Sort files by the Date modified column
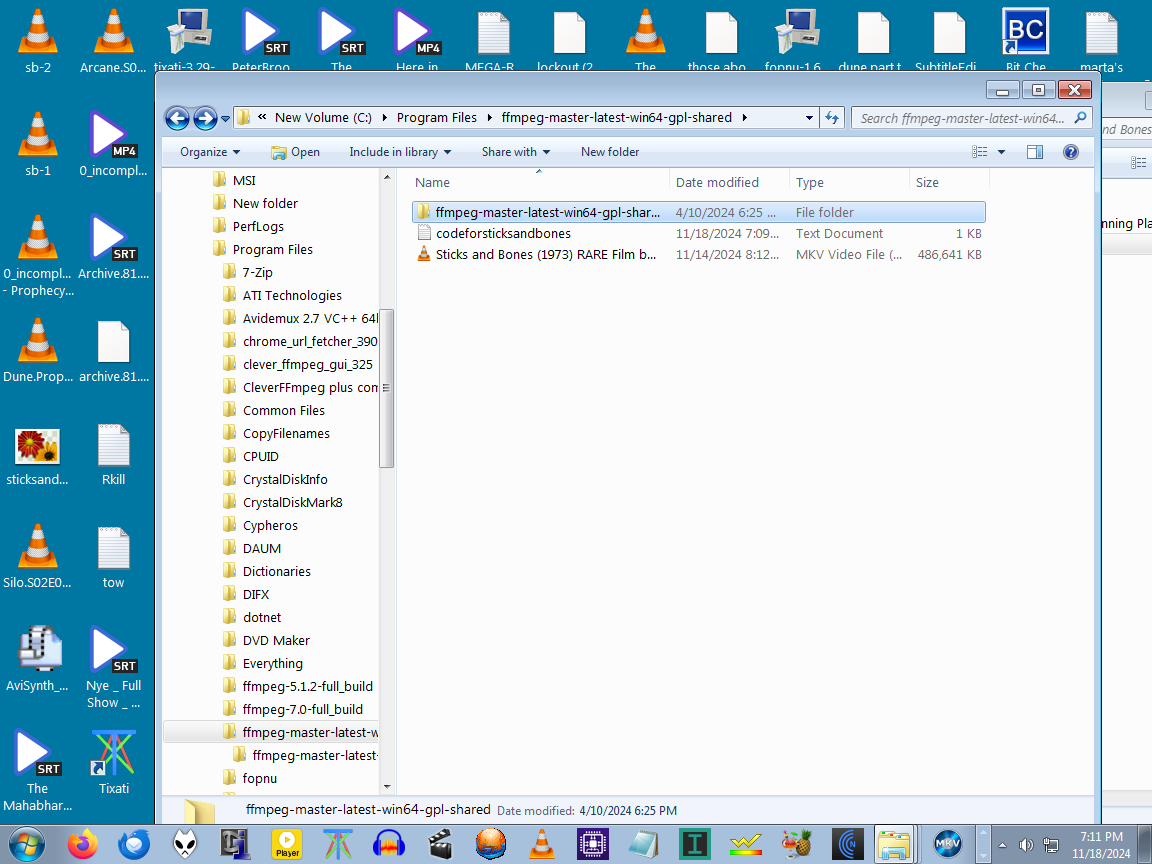Image resolution: width=1152 pixels, height=864 pixels. tap(729, 182)
